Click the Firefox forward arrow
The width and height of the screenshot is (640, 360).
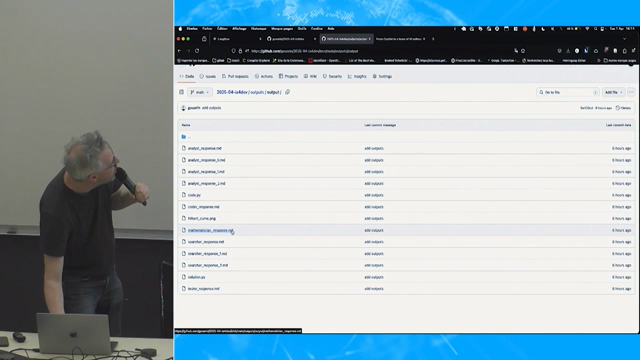[188, 51]
